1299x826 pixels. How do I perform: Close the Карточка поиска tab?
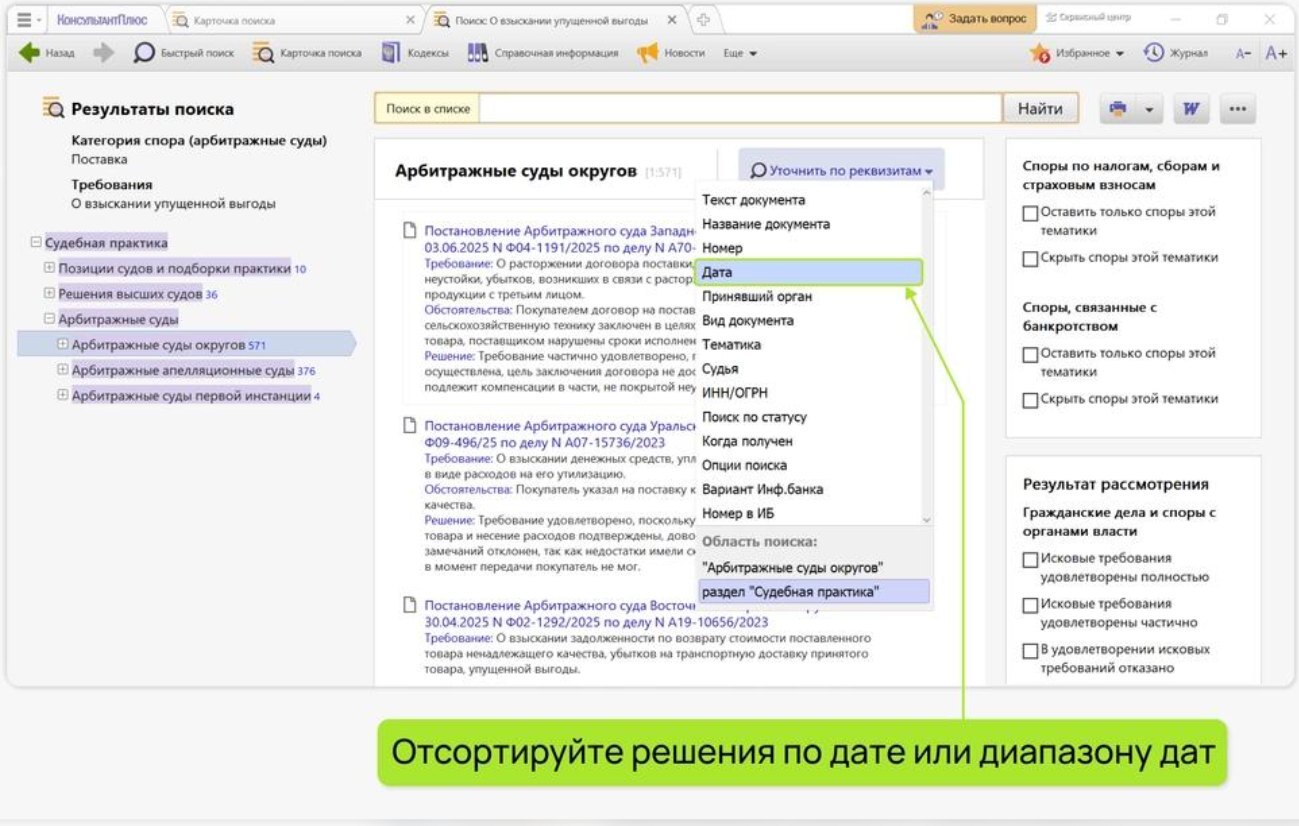tap(411, 20)
